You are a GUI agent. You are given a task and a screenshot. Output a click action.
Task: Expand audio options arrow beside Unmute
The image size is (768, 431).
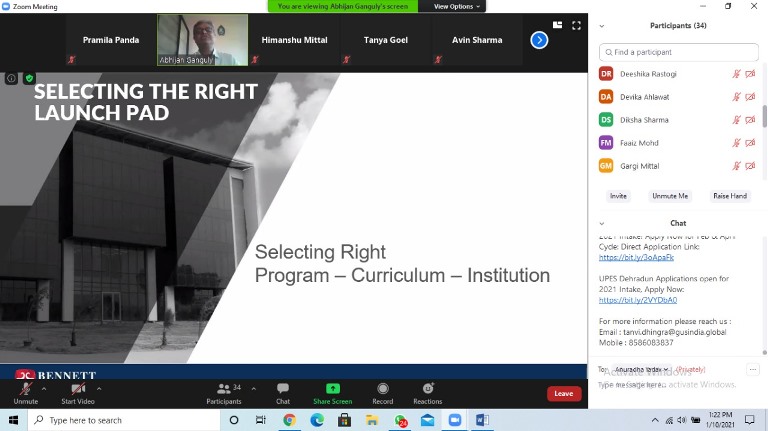[43, 387]
